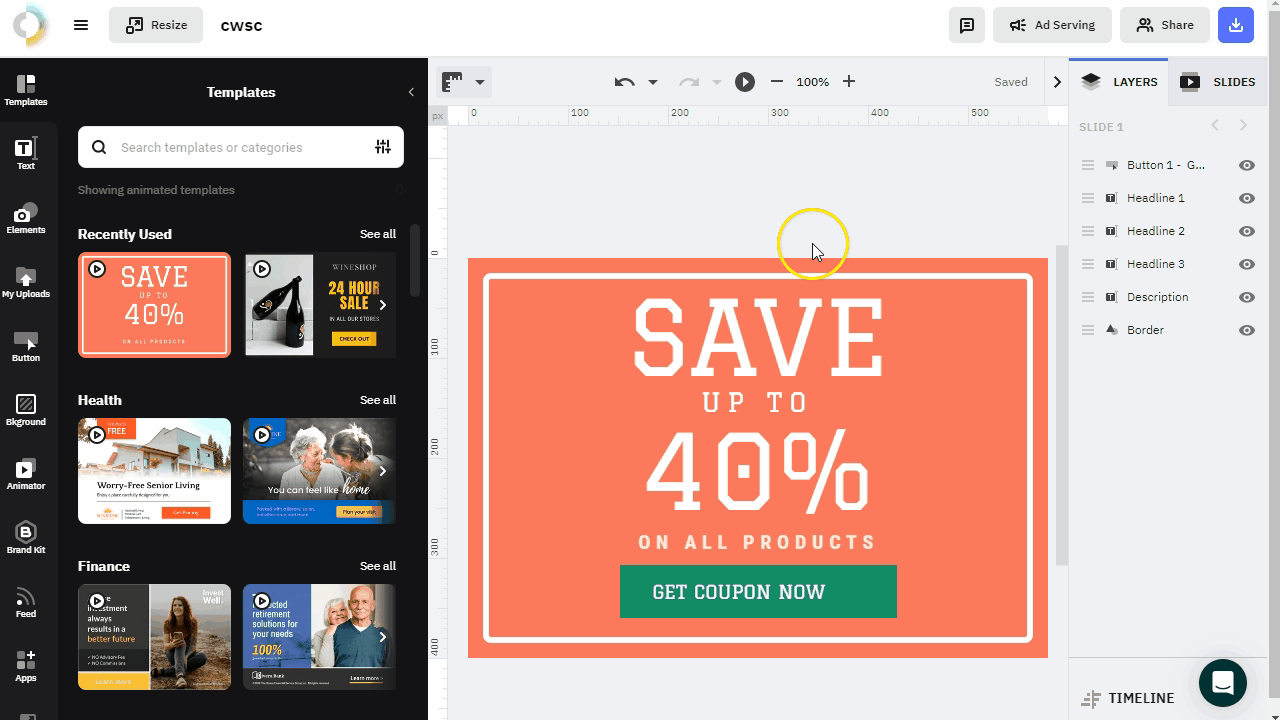The height and width of the screenshot is (720, 1280).
Task: Select the Layers tab
Action: 1119,82
